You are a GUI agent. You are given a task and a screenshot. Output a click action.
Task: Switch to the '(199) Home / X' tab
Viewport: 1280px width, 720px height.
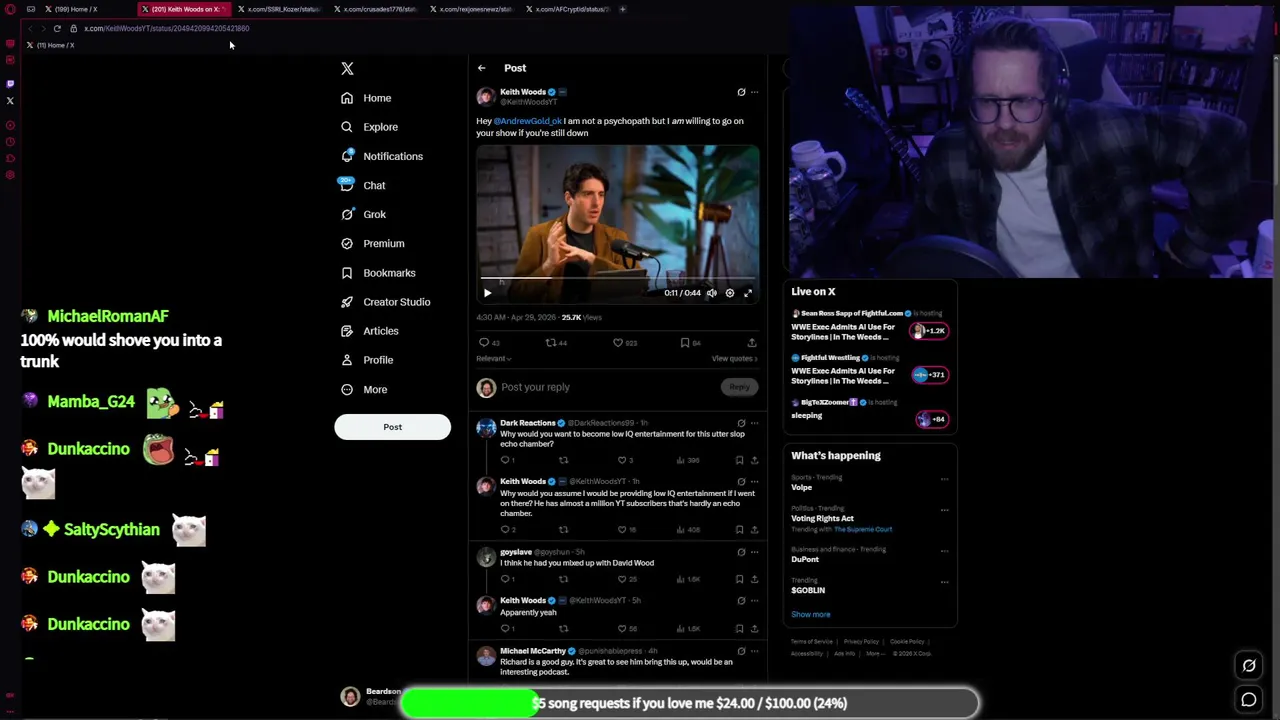click(x=76, y=9)
